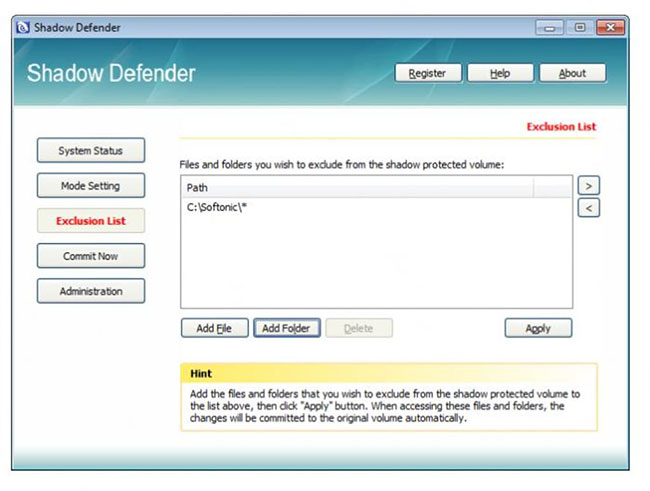The height and width of the screenshot is (491, 650).
Task: Click the Shadow Defender title bar icon
Action: [x=22, y=27]
